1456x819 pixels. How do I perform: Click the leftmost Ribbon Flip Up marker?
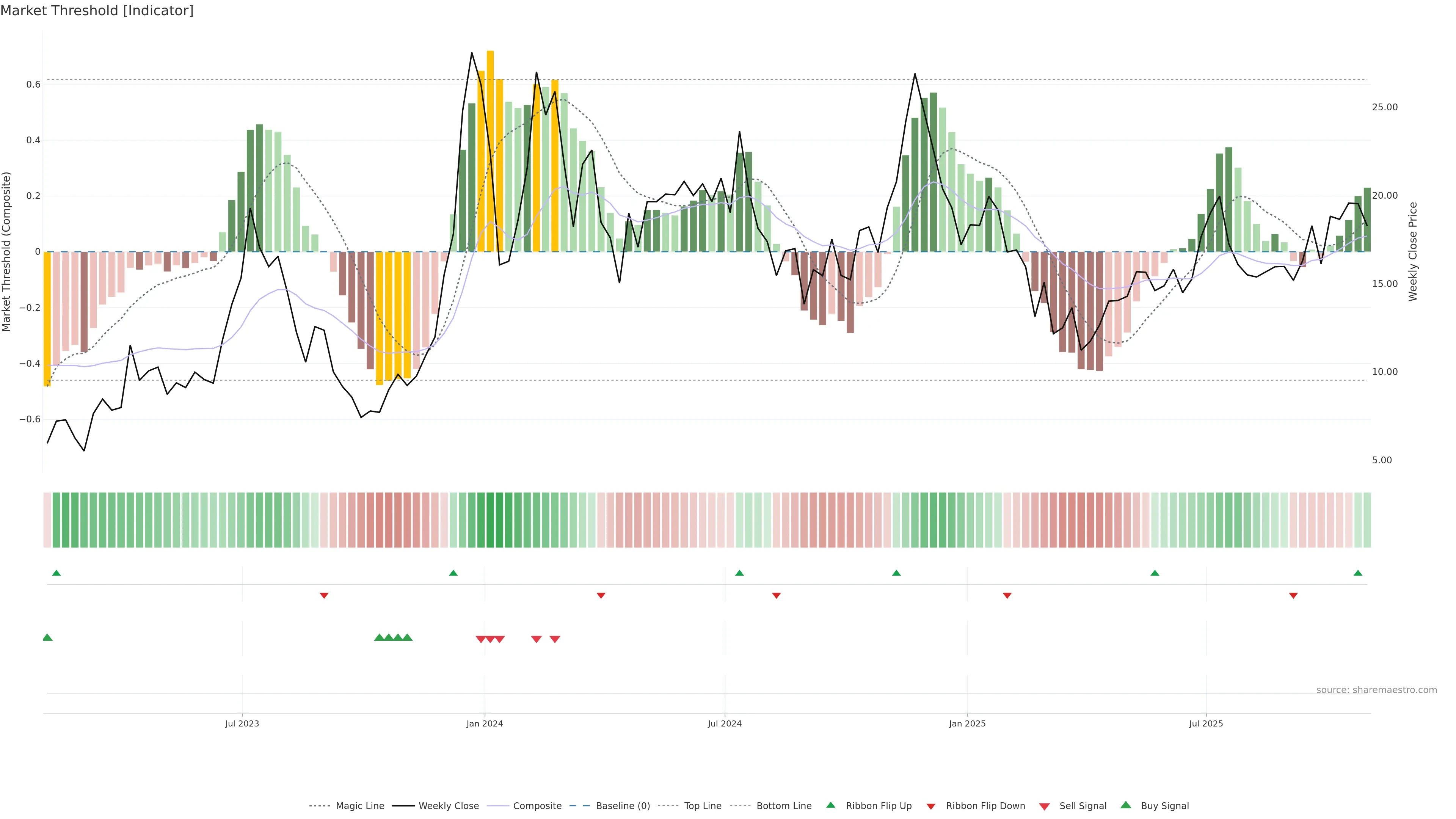(56, 573)
